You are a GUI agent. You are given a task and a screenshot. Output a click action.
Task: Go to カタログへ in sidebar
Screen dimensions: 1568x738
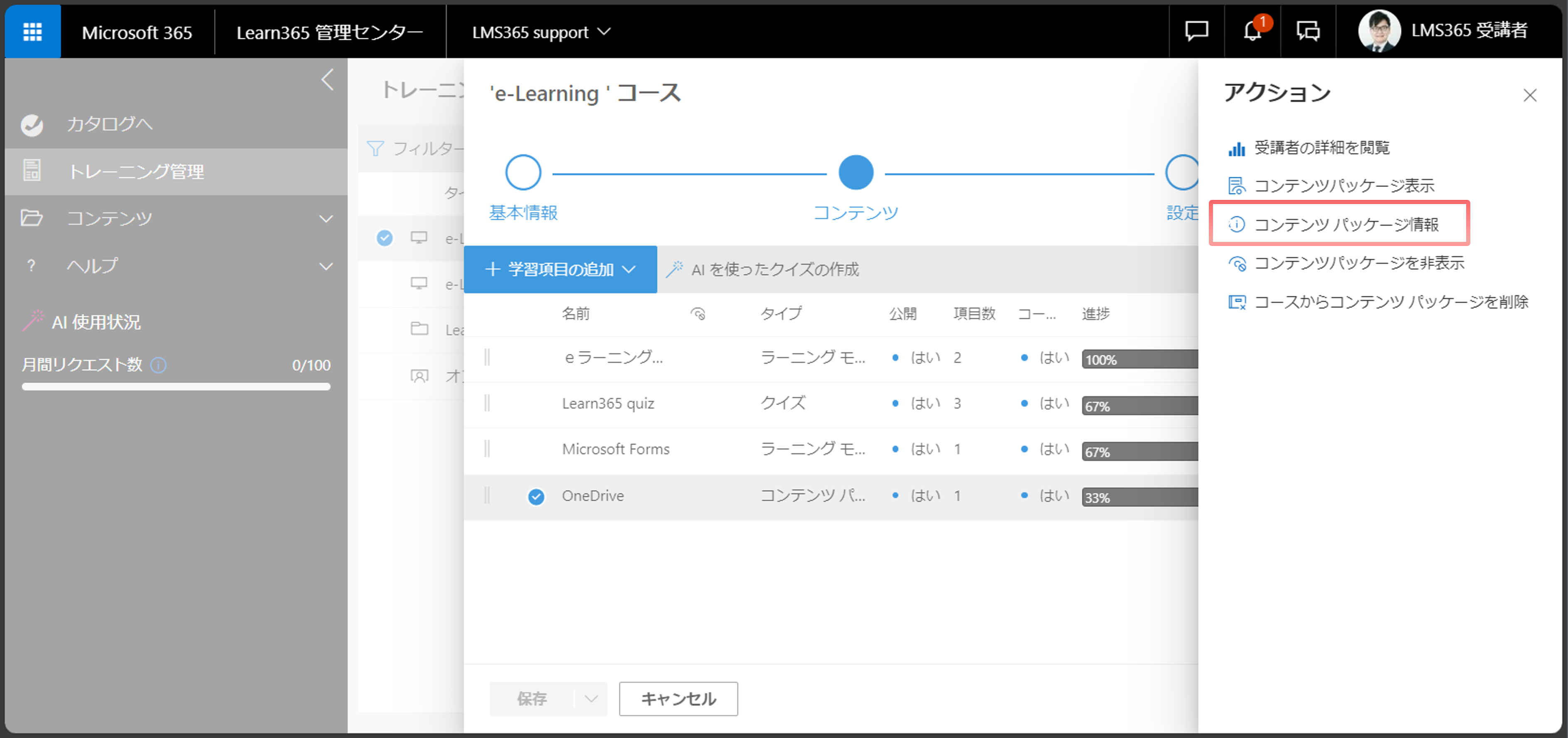coord(110,125)
